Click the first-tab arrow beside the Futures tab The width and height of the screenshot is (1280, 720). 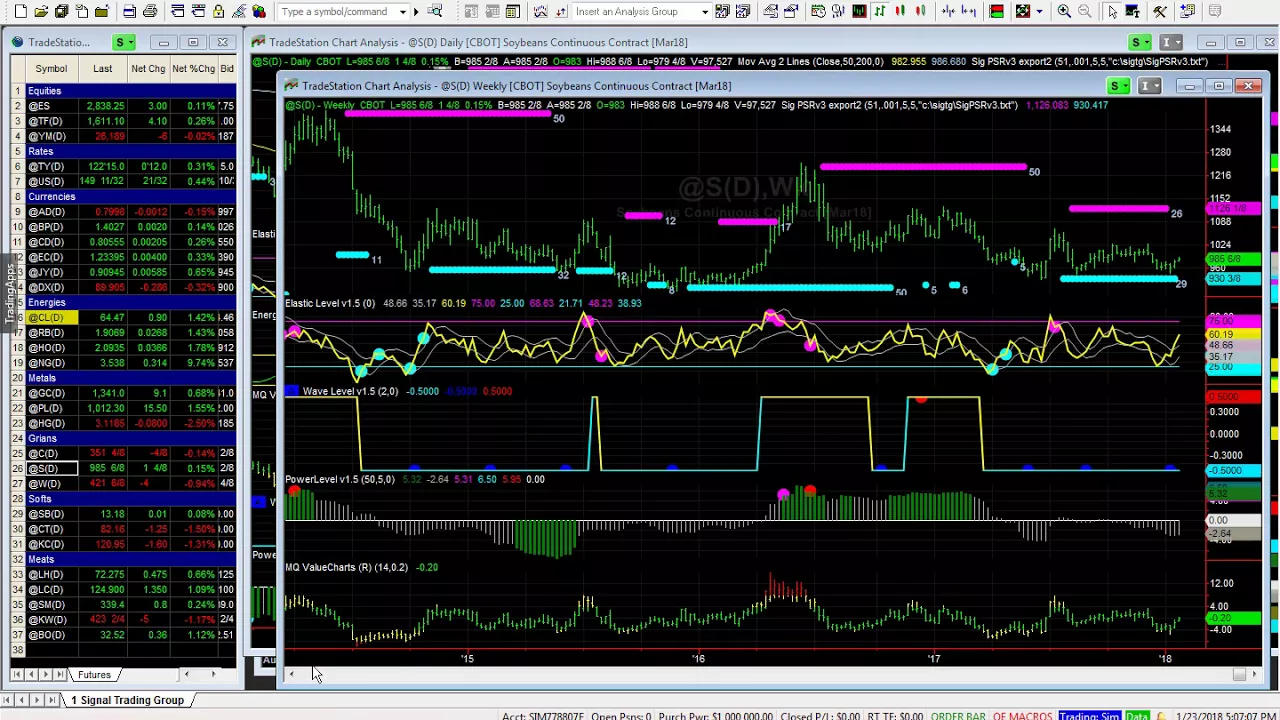tap(17, 675)
